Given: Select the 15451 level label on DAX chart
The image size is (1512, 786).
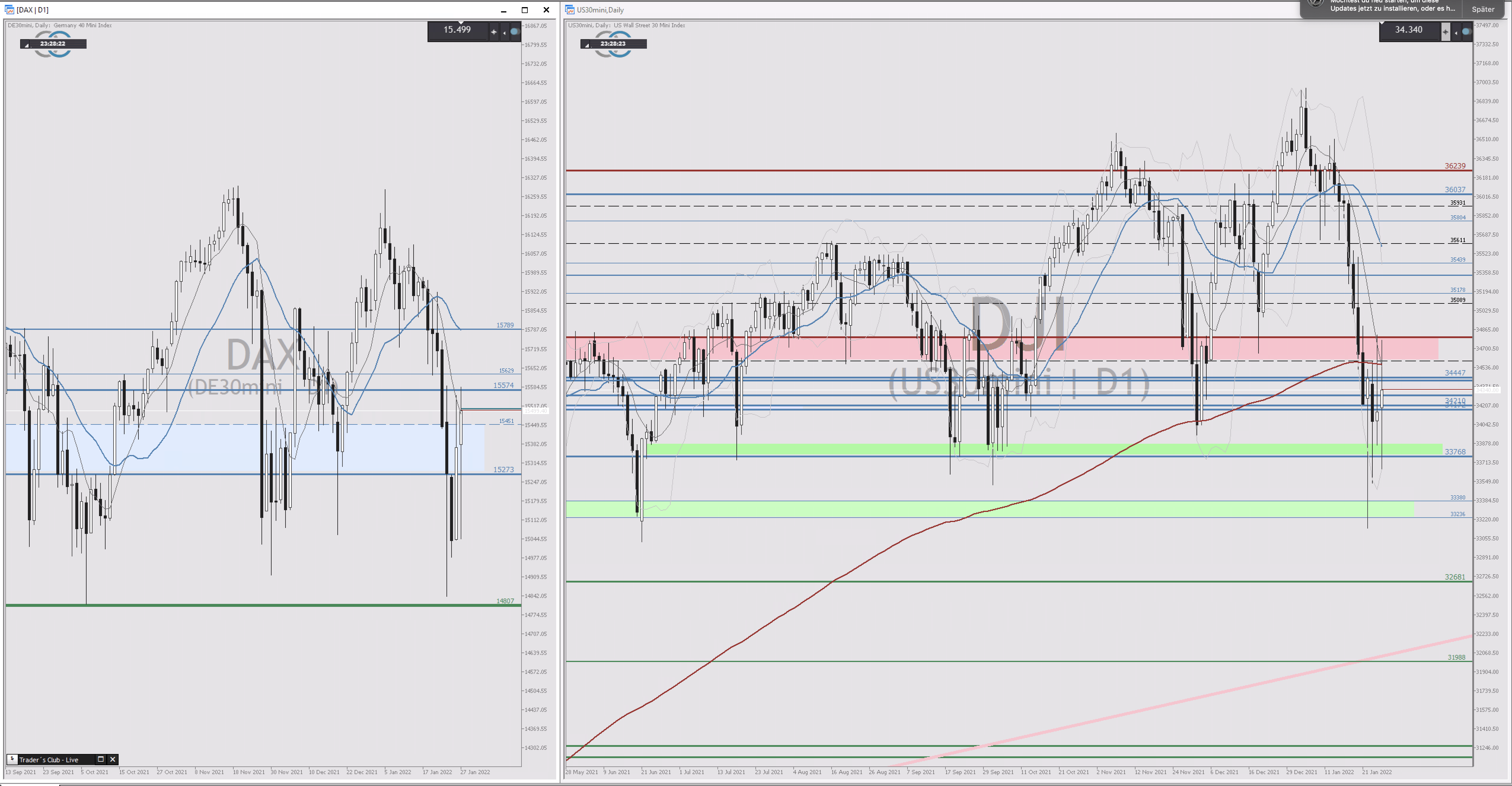Looking at the screenshot, I should coord(506,421).
